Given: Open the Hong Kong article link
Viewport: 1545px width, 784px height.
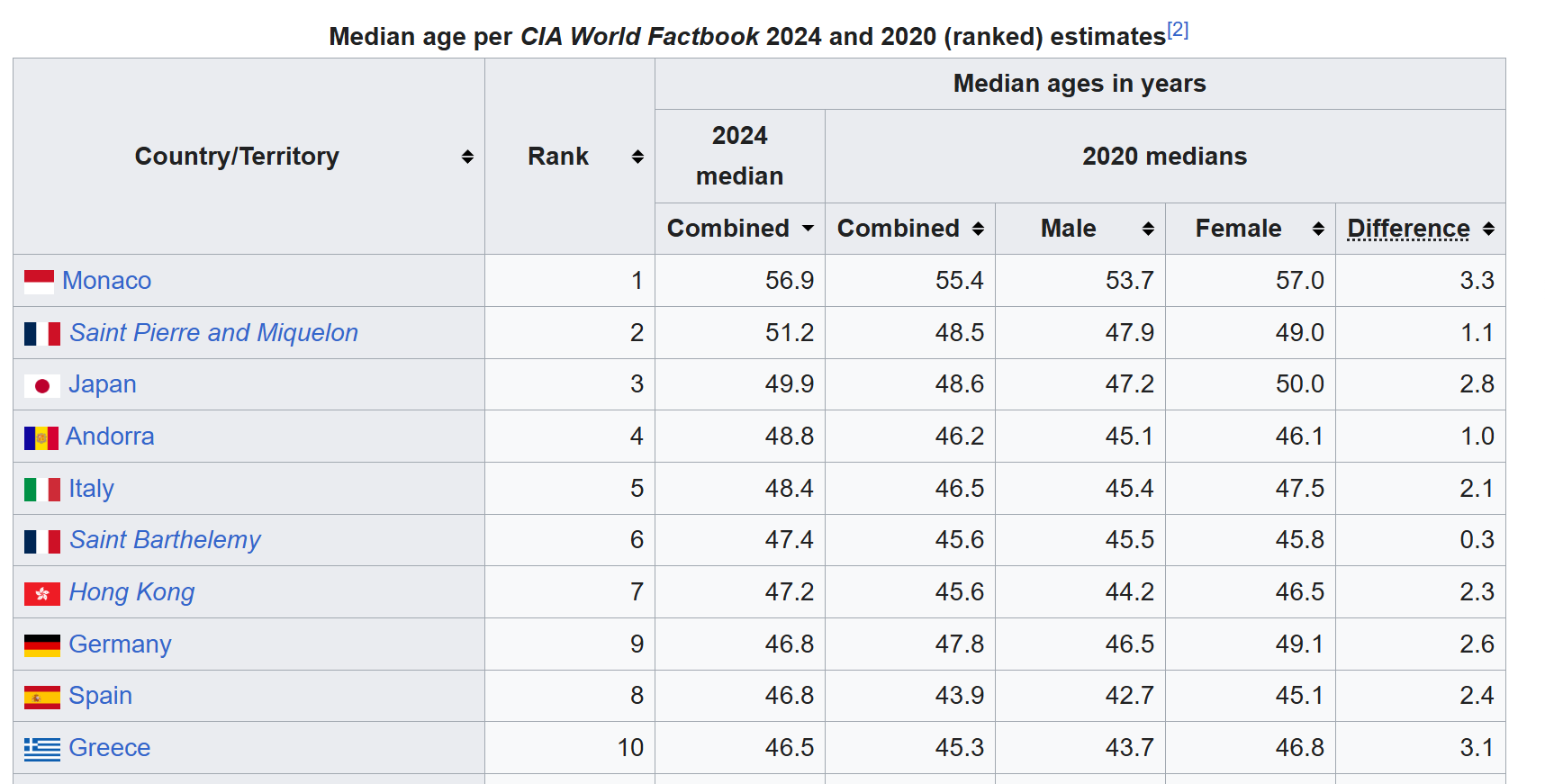Looking at the screenshot, I should coord(131,592).
